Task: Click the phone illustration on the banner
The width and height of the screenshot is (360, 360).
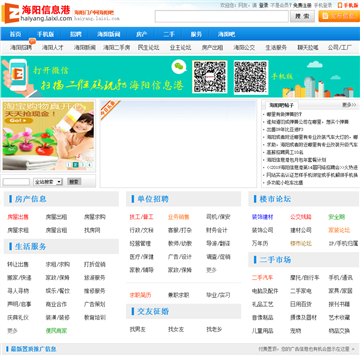Action: 18,75
